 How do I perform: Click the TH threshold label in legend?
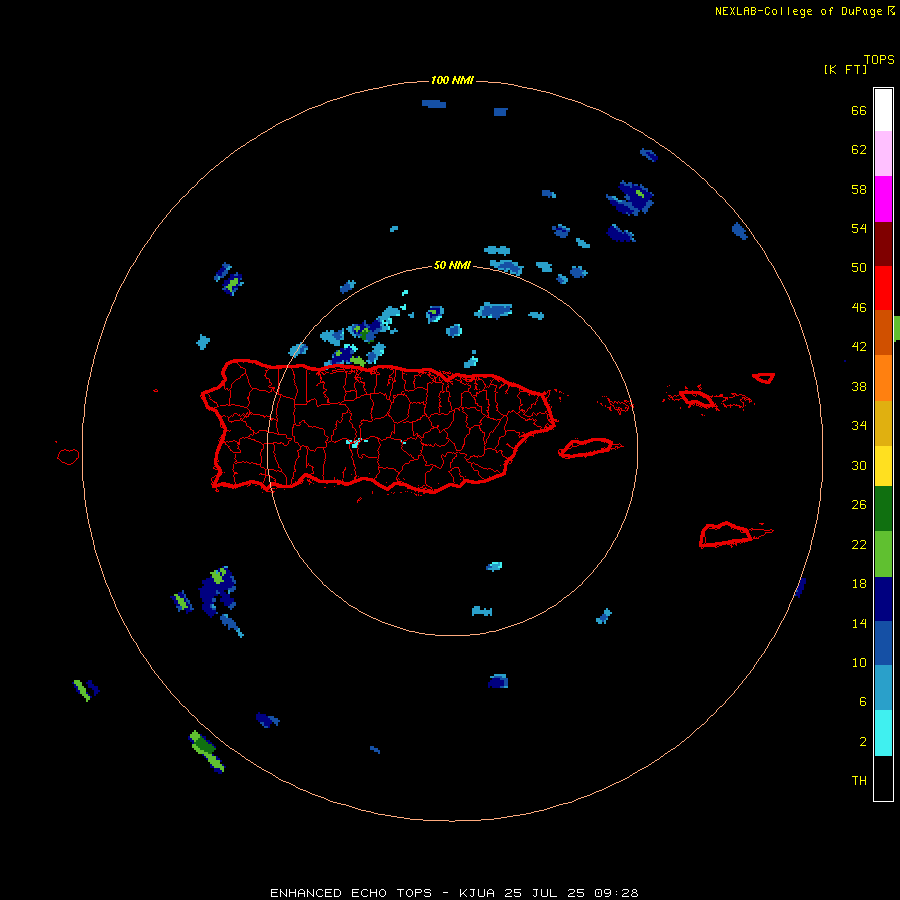coord(859,781)
